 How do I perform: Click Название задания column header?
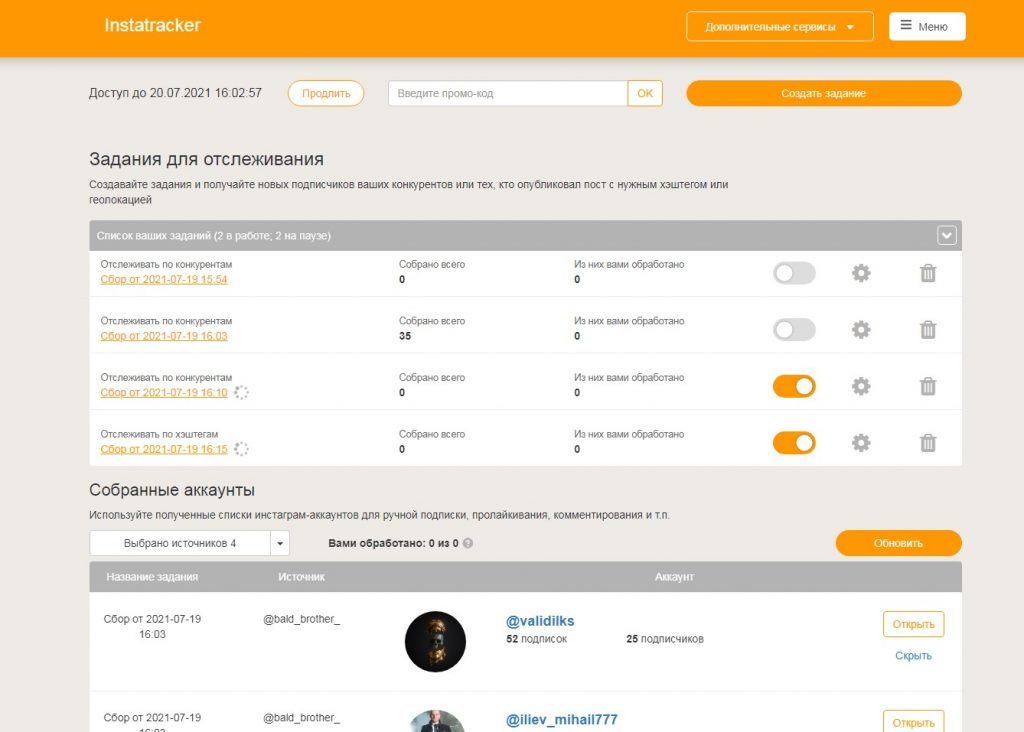(x=152, y=577)
